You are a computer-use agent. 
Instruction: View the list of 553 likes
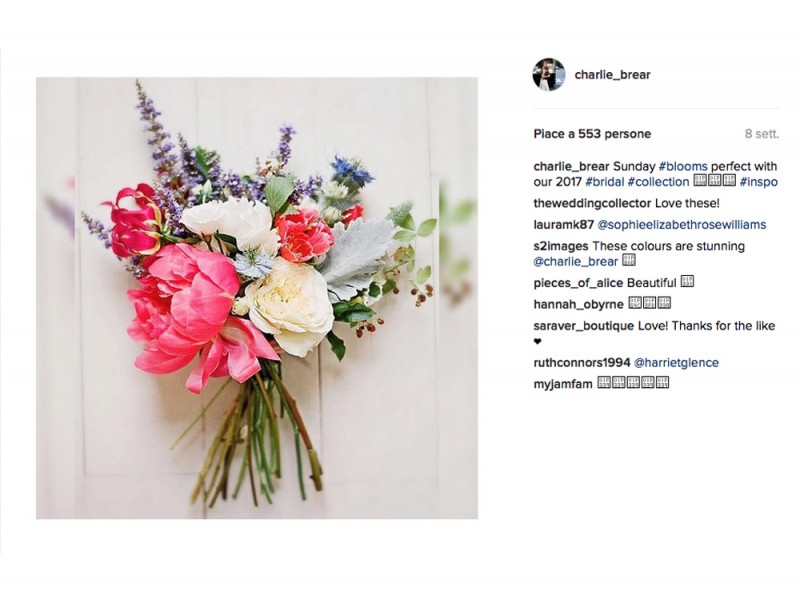point(592,134)
